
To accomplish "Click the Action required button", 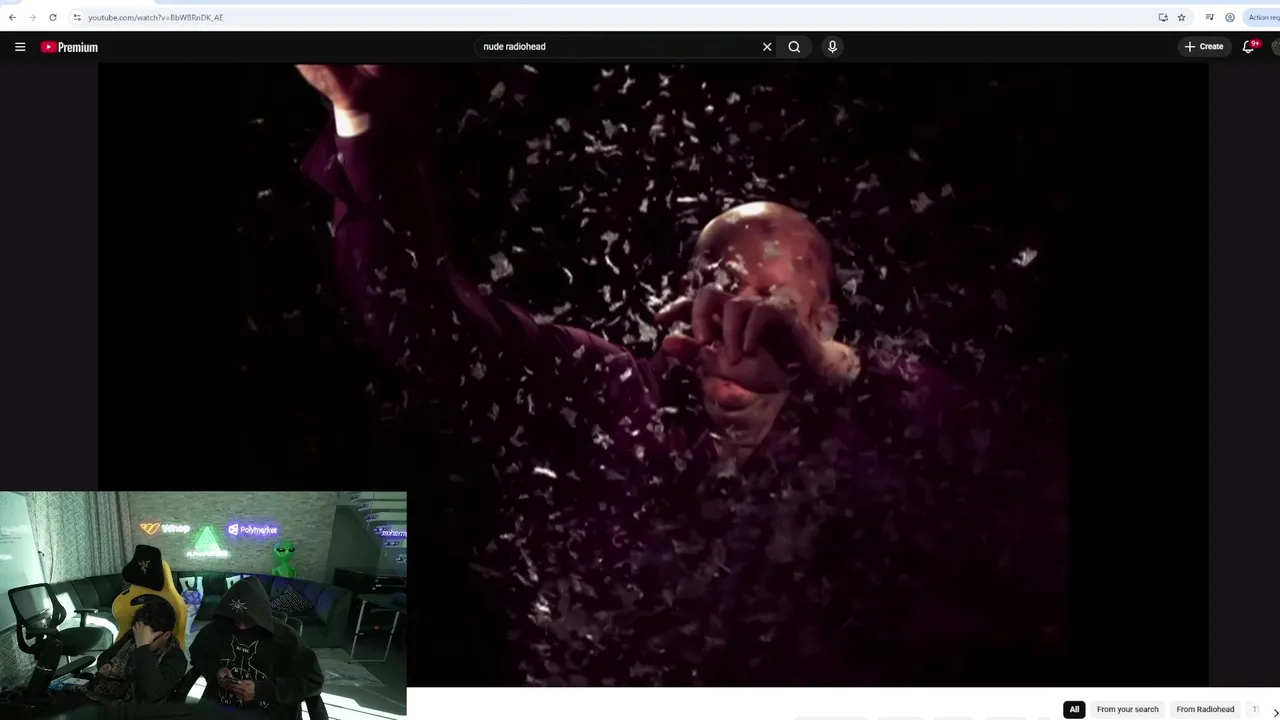I will pyautogui.click(x=1262, y=17).
